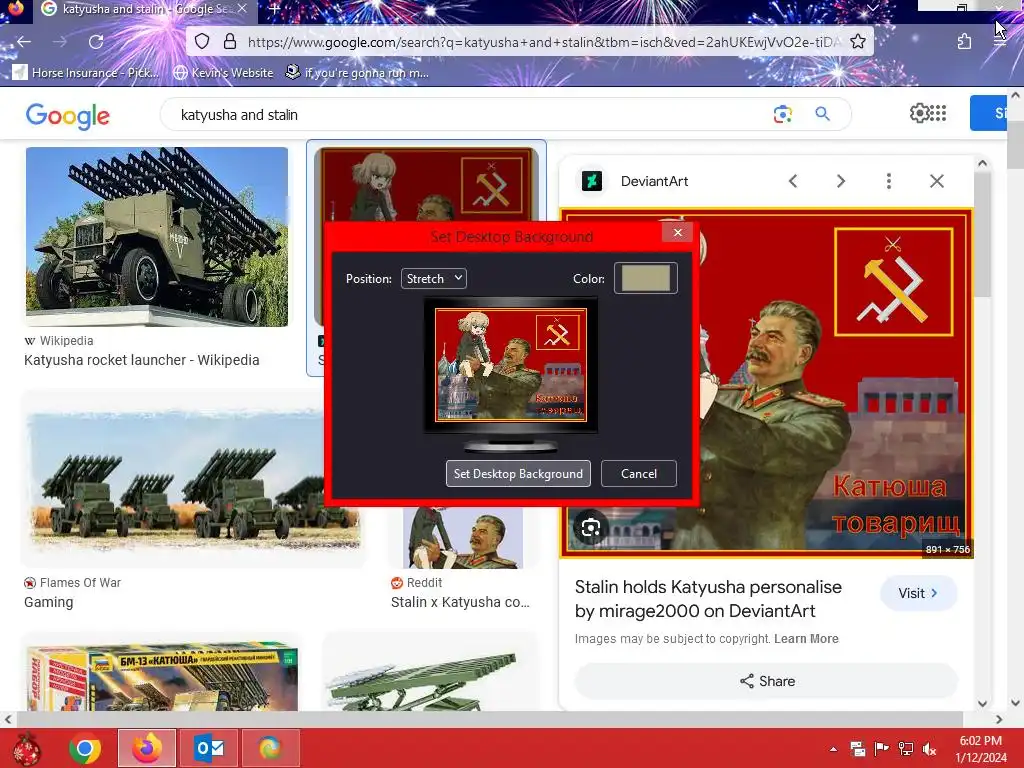Open Katyusha rocket launcher Wikipedia image
This screenshot has width=1024, height=768.
[157, 236]
